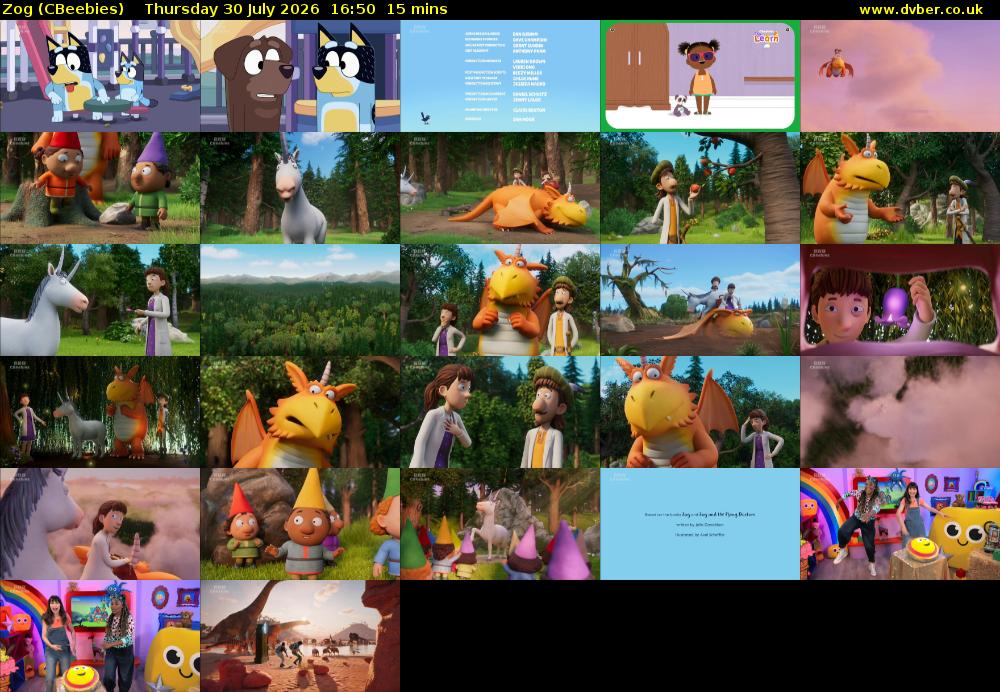The image size is (1000, 692).
Task: Open thumbnail of dragon gesturing toward man
Action: click(x=900, y=188)
